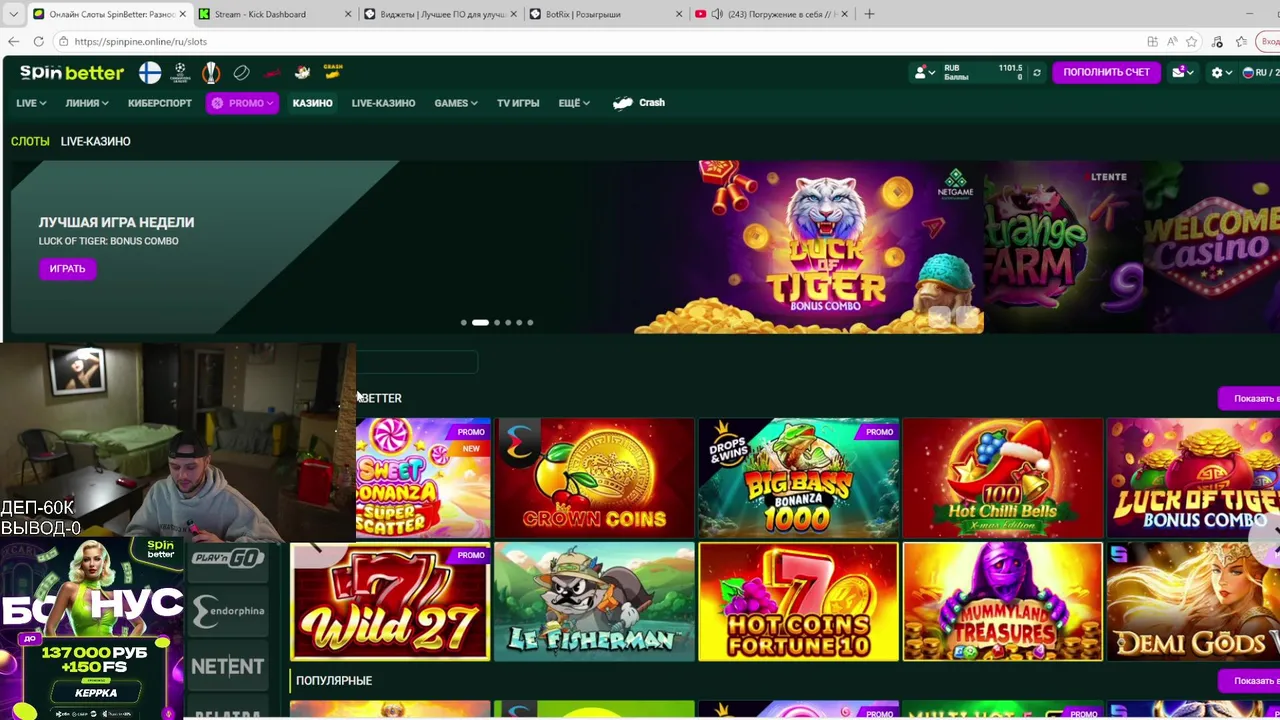Select the last banner carousel dot
This screenshot has height=720, width=1280.
click(530, 322)
